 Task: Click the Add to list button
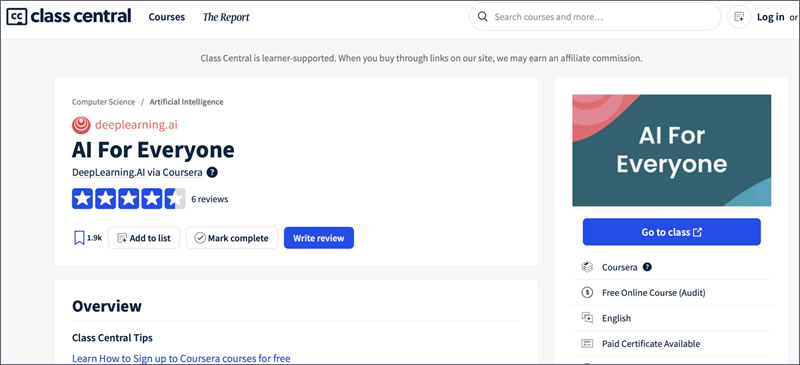[x=144, y=238]
